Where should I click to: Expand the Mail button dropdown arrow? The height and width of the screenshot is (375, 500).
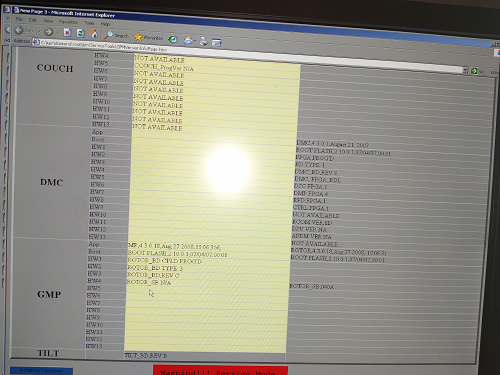pyautogui.click(x=194, y=41)
